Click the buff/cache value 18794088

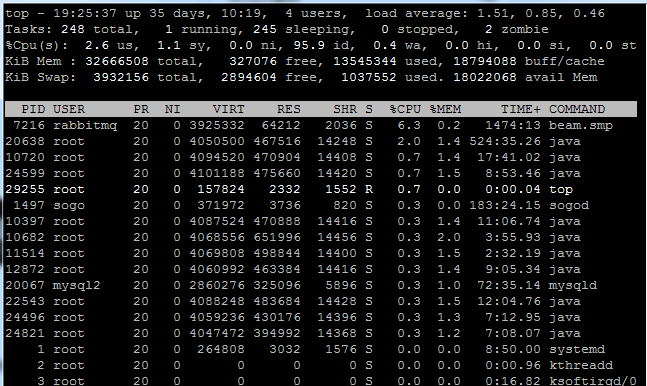tap(485, 61)
